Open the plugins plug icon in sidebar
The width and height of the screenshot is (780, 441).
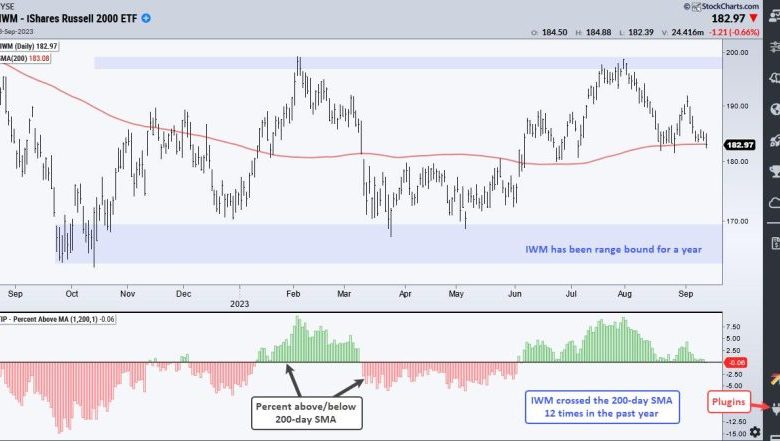tap(775, 409)
